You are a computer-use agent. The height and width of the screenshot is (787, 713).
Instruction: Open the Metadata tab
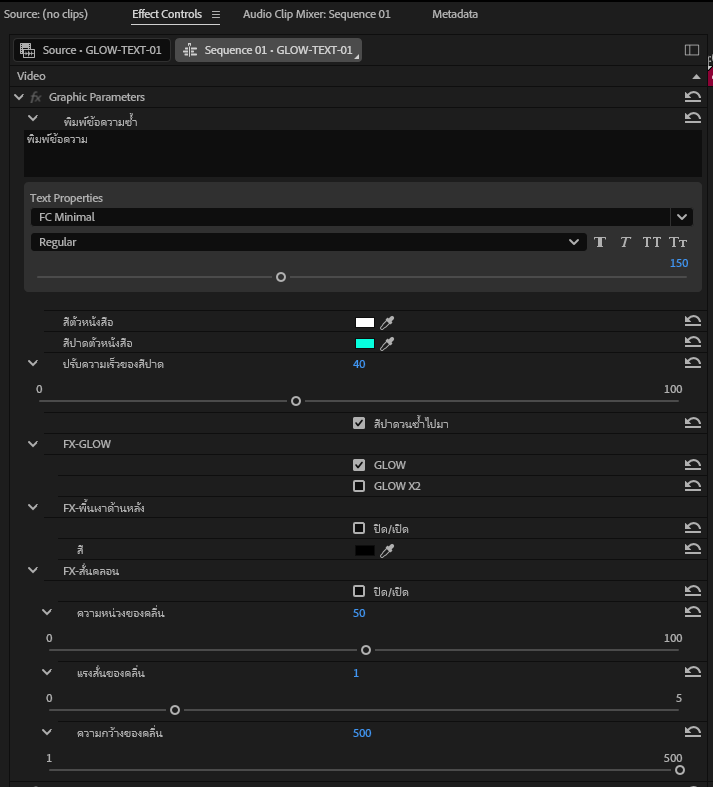(x=454, y=15)
